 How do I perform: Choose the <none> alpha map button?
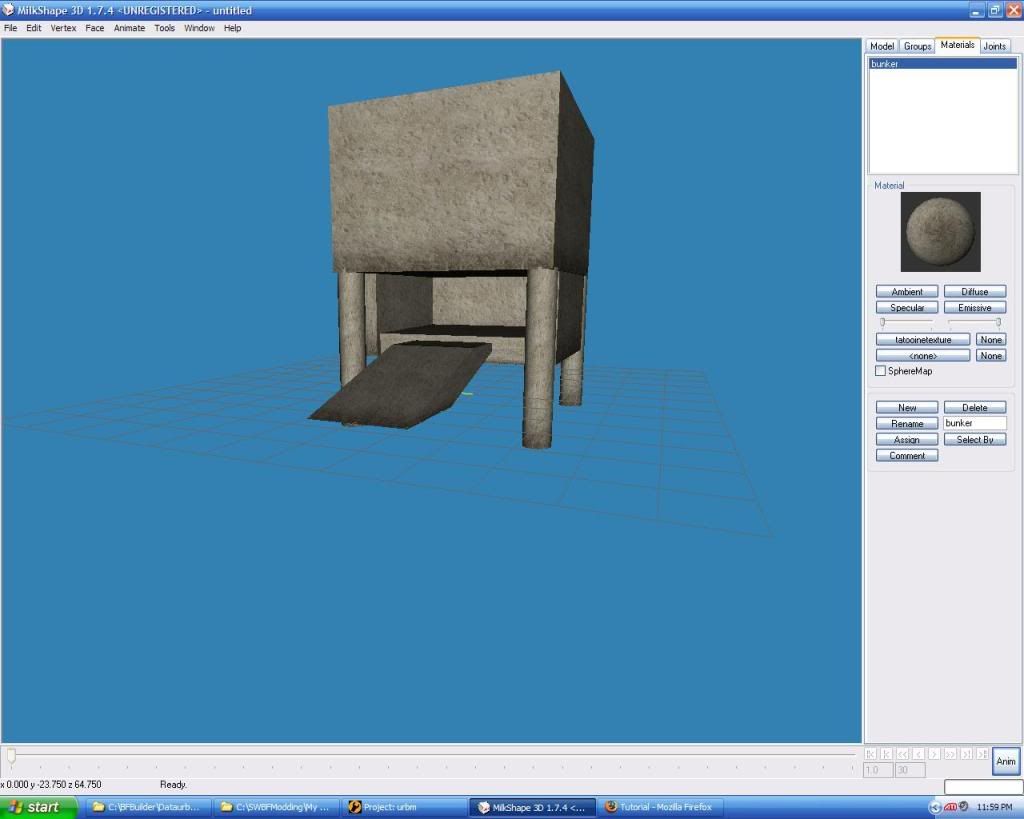point(923,355)
